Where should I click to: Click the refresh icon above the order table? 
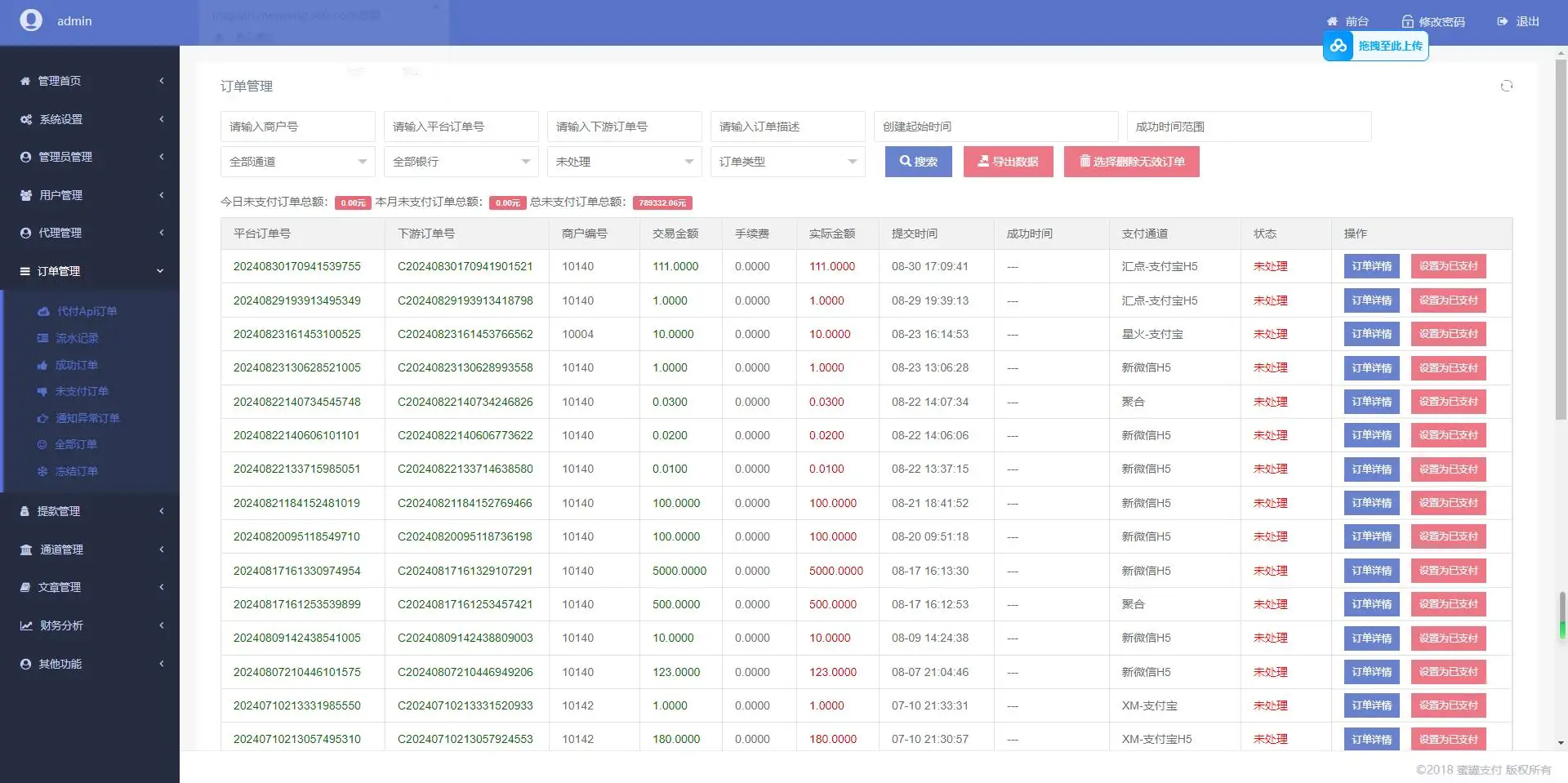(1506, 86)
